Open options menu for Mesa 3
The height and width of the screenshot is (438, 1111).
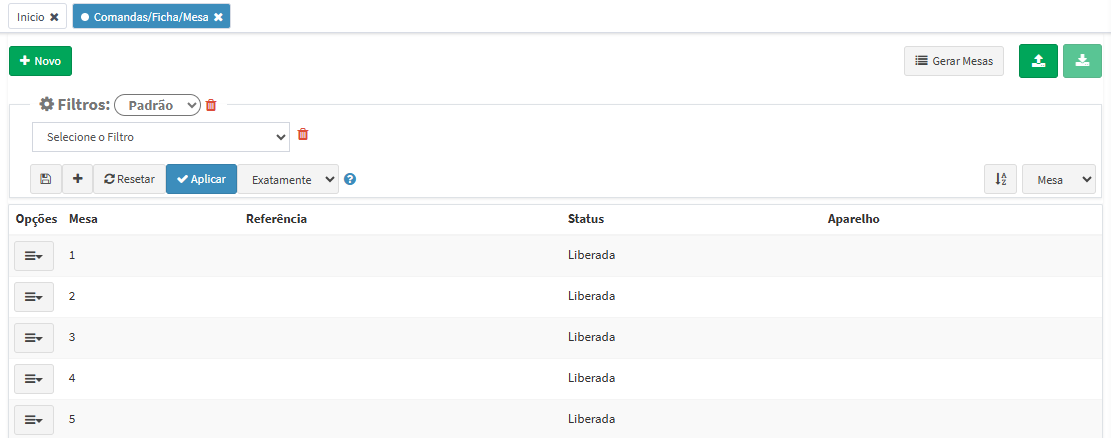[34, 338]
